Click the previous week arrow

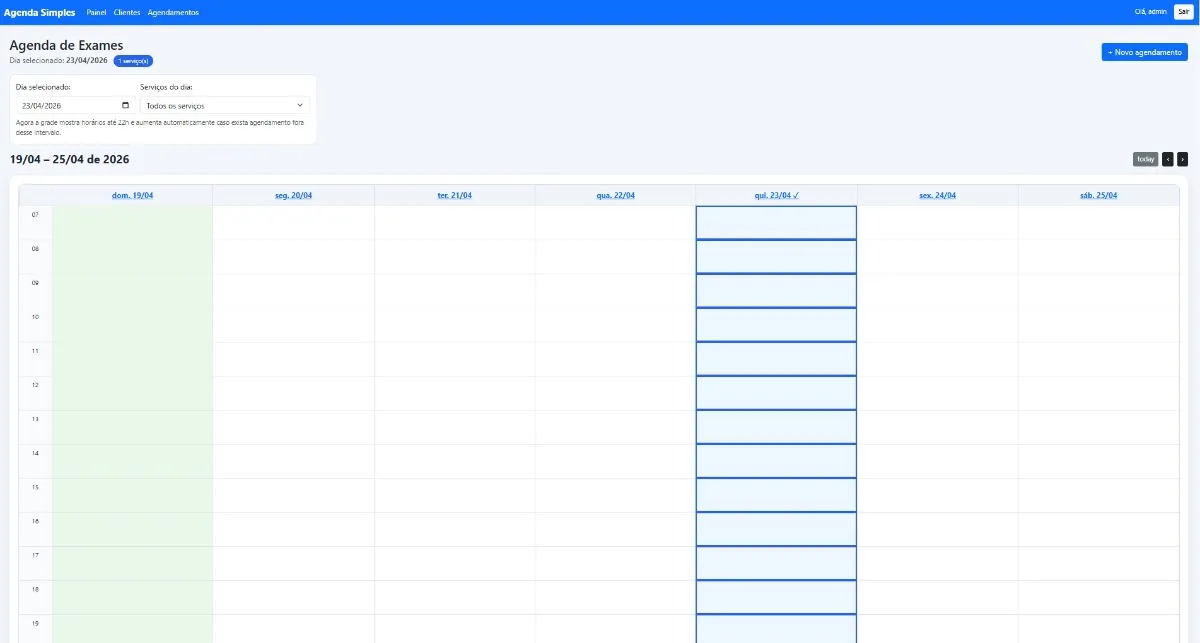(1166, 158)
